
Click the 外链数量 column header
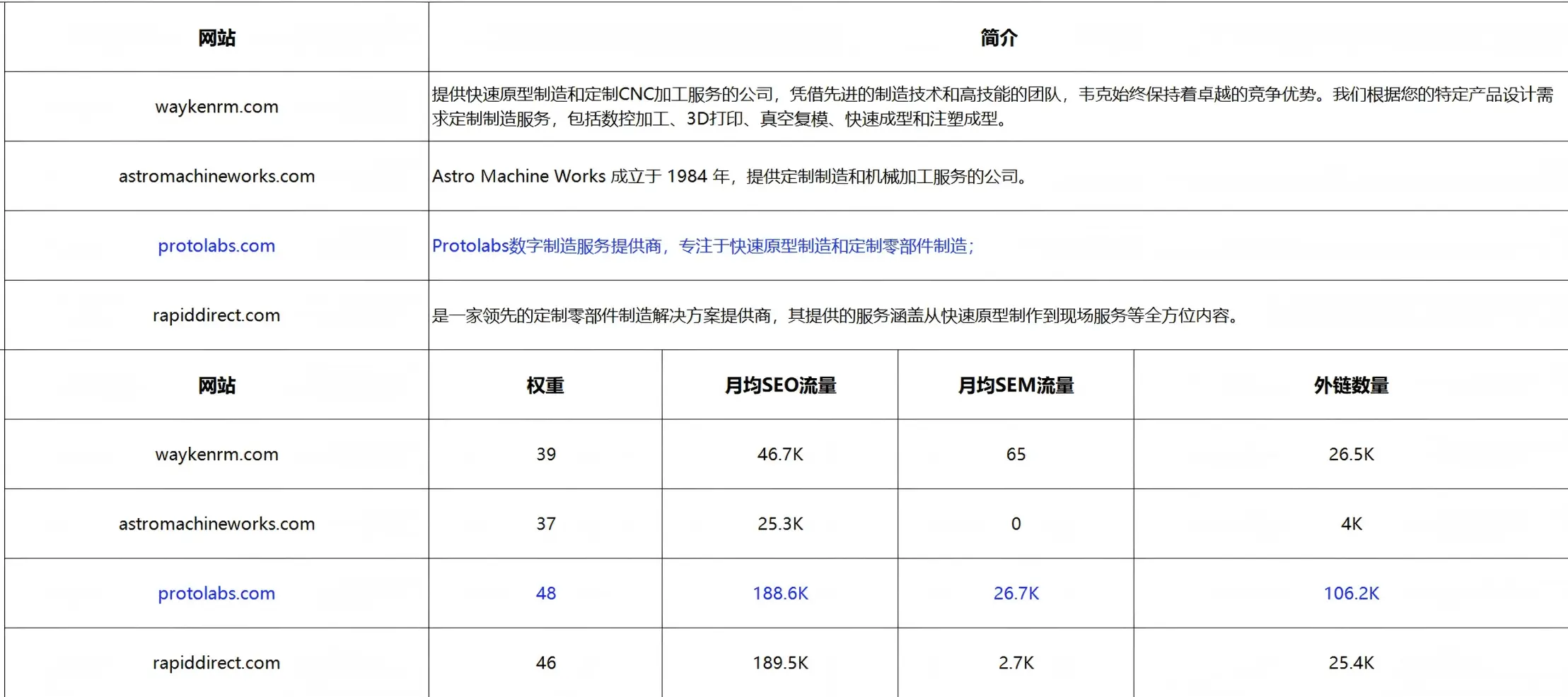point(1351,385)
